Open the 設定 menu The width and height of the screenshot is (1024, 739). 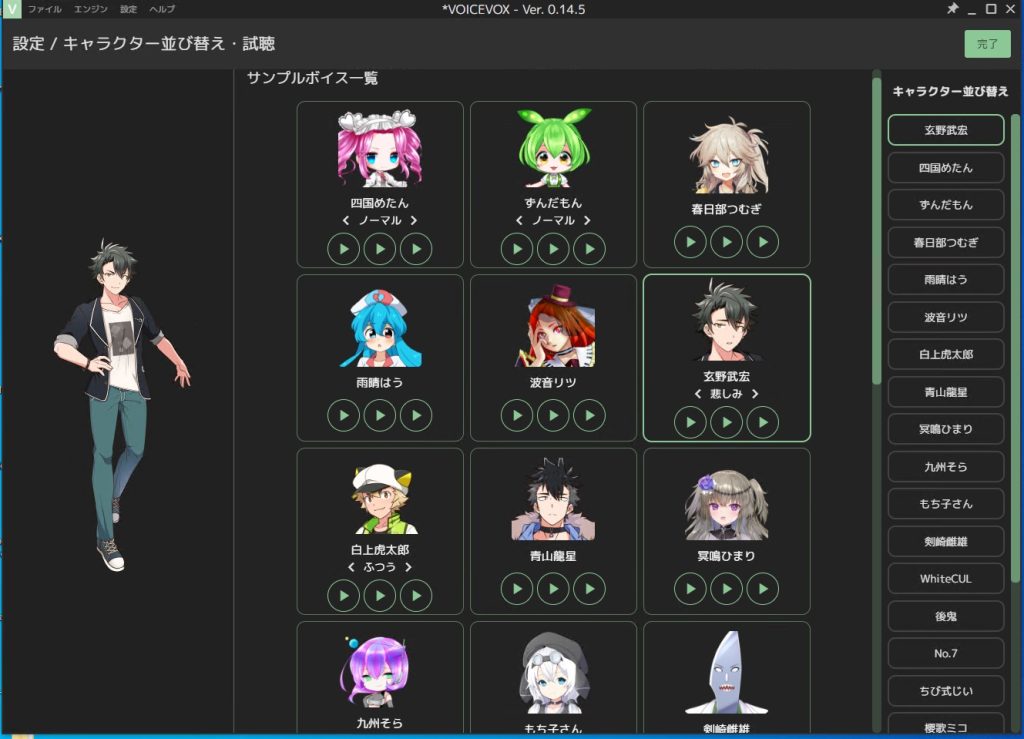129,9
